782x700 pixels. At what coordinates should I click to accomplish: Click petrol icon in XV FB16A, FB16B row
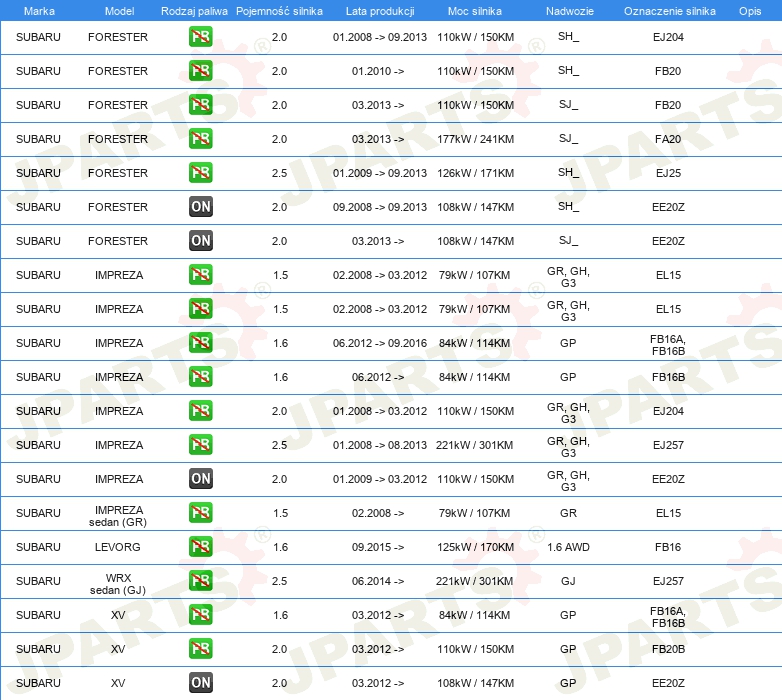[200, 614]
